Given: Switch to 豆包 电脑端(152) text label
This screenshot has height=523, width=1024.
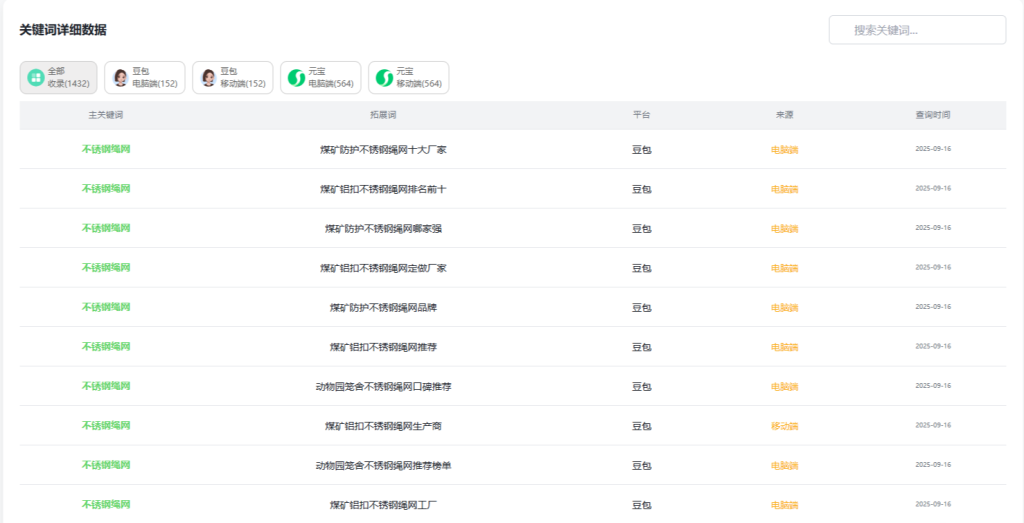Looking at the screenshot, I should point(155,78).
